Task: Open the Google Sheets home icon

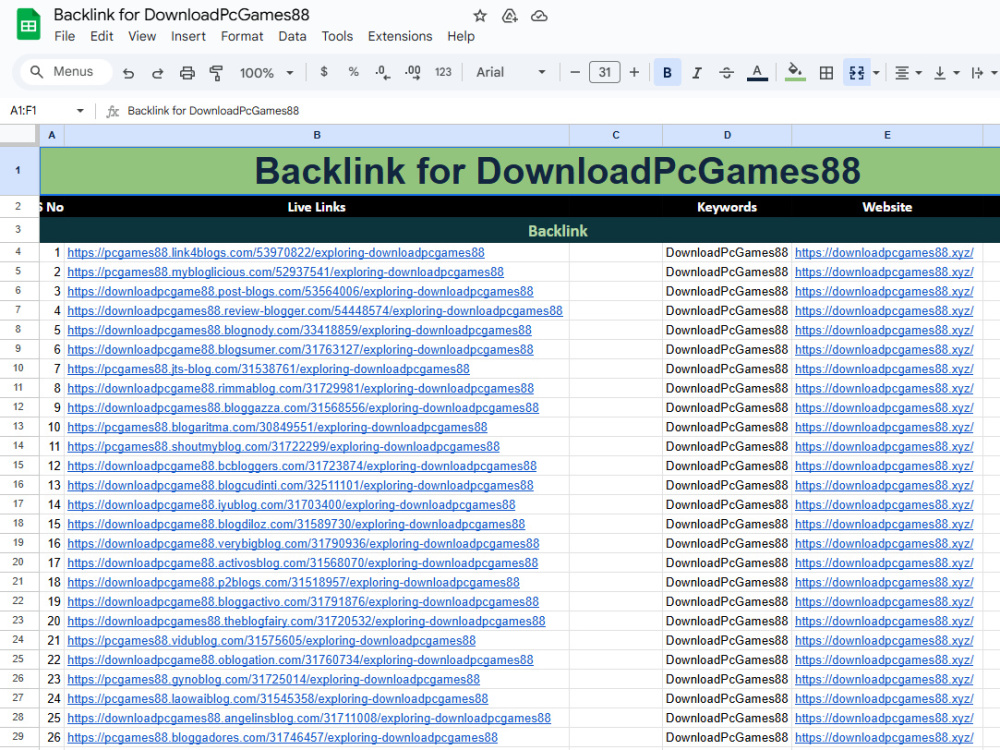Action: (x=28, y=25)
